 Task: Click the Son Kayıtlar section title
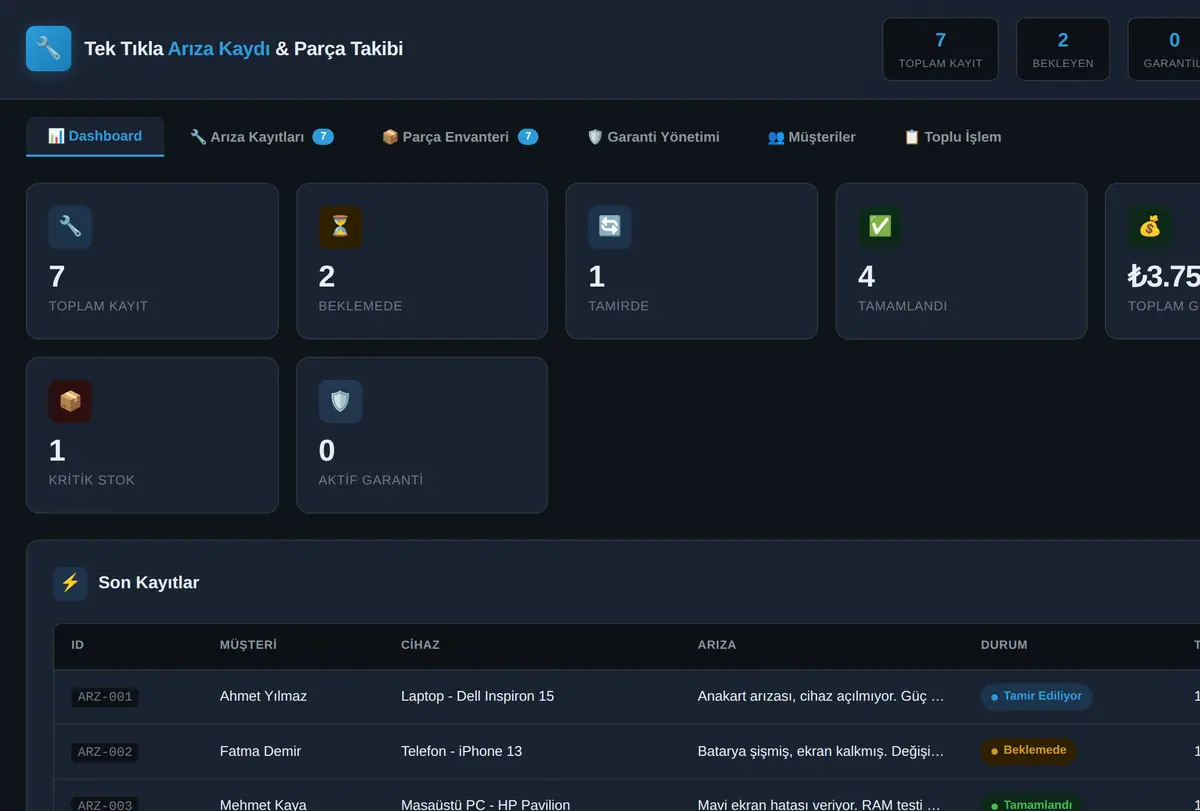pyautogui.click(x=149, y=583)
